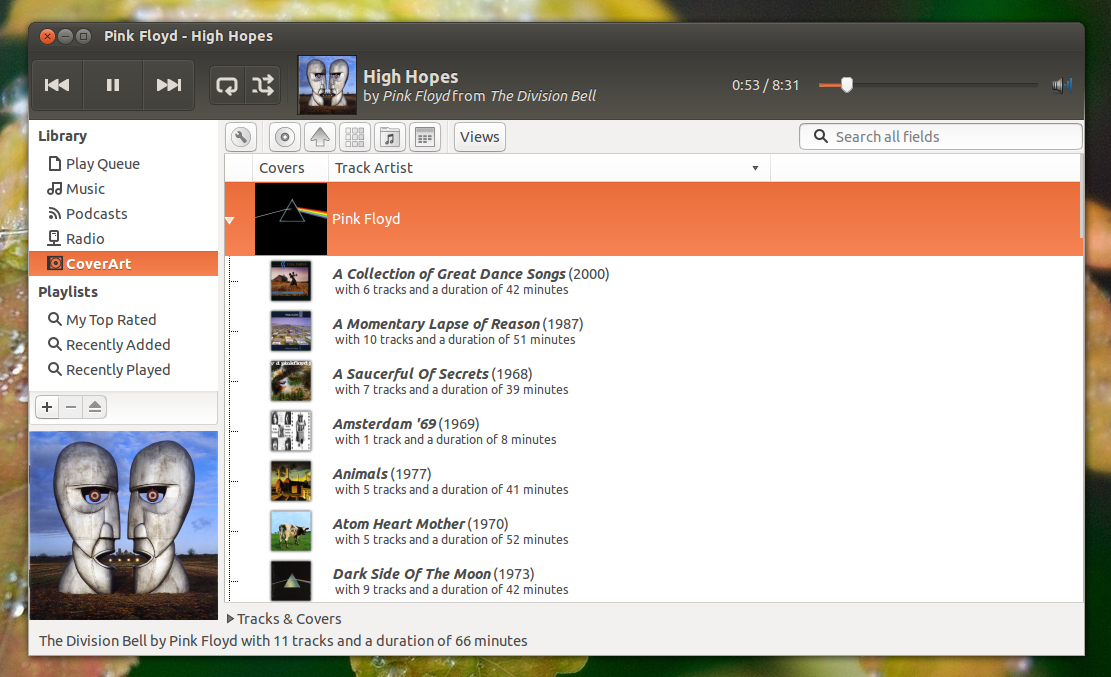This screenshot has width=1111, height=677.
Task: Select the Animals (1977) album row
Action: (x=653, y=481)
